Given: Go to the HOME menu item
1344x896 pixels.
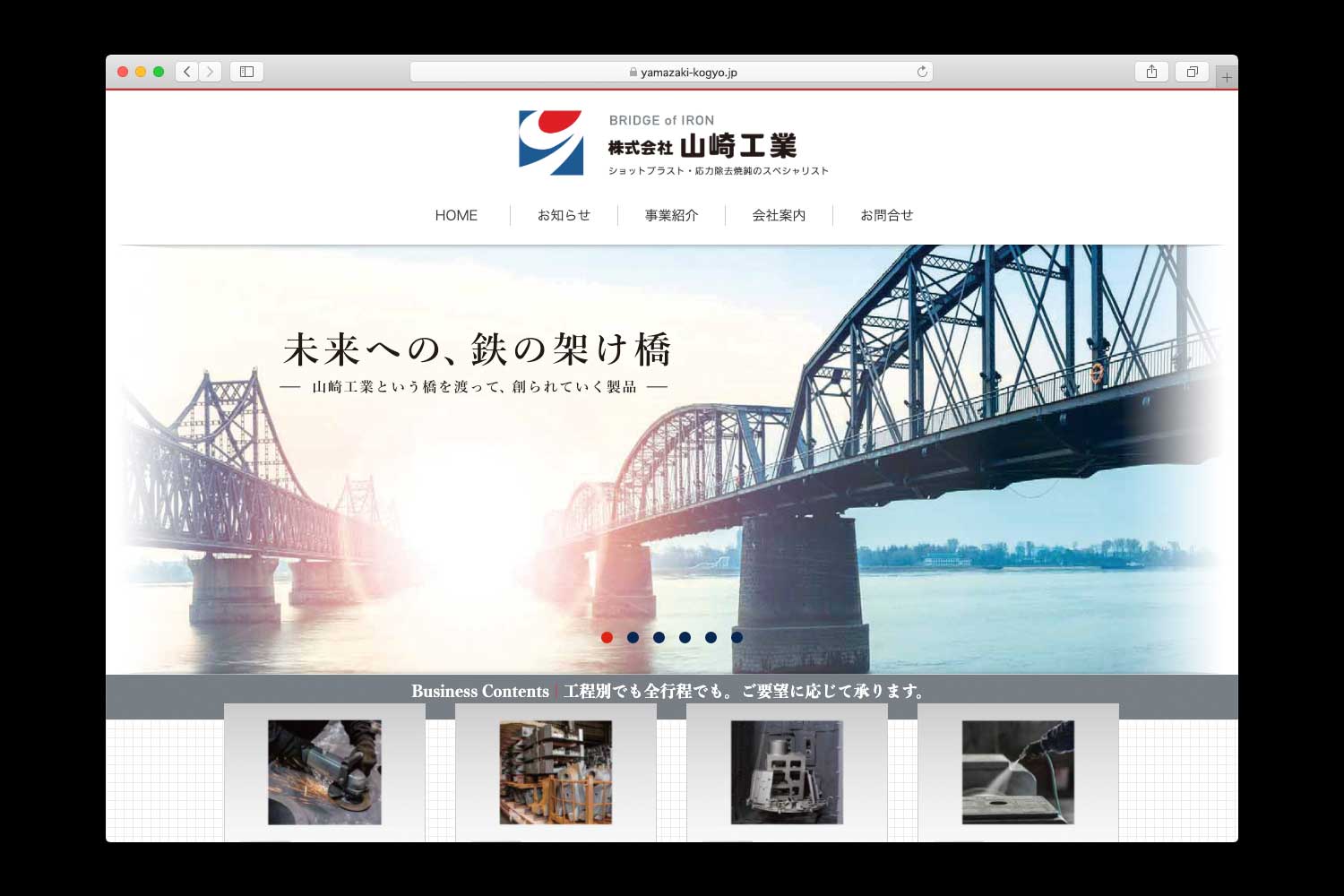Looking at the screenshot, I should coord(456,215).
